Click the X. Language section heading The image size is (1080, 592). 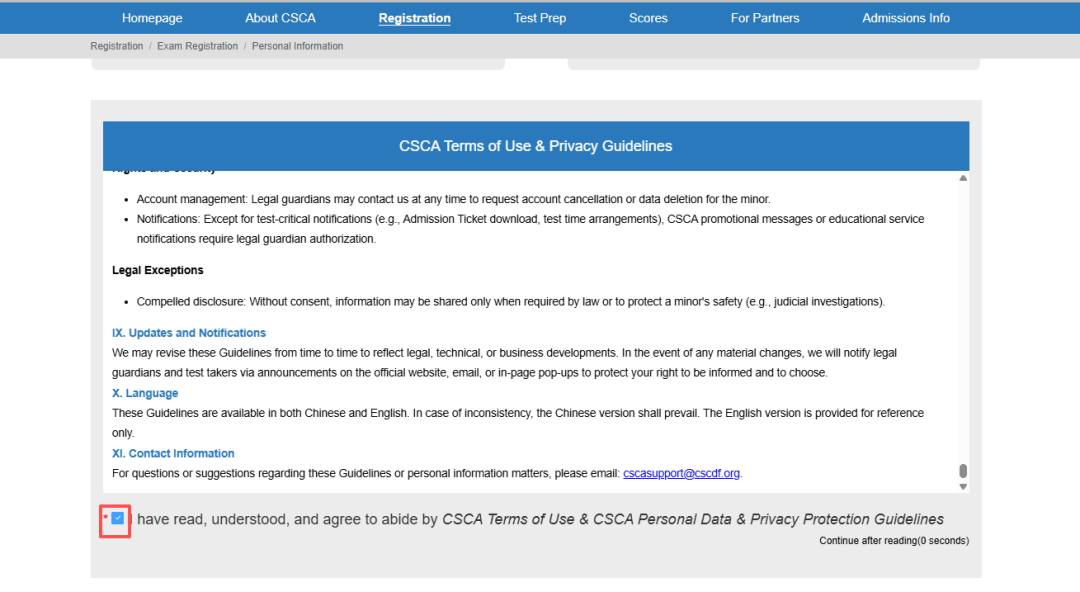[145, 393]
